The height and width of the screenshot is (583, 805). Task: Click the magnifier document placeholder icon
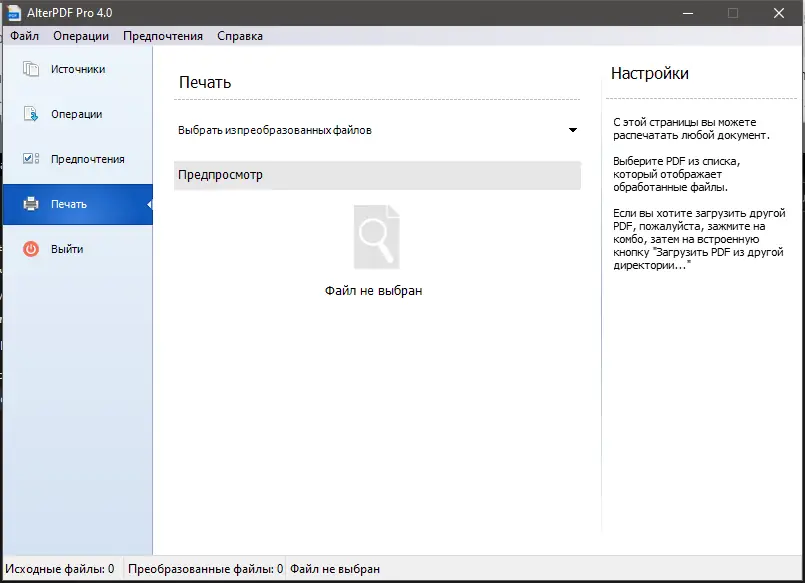[375, 237]
